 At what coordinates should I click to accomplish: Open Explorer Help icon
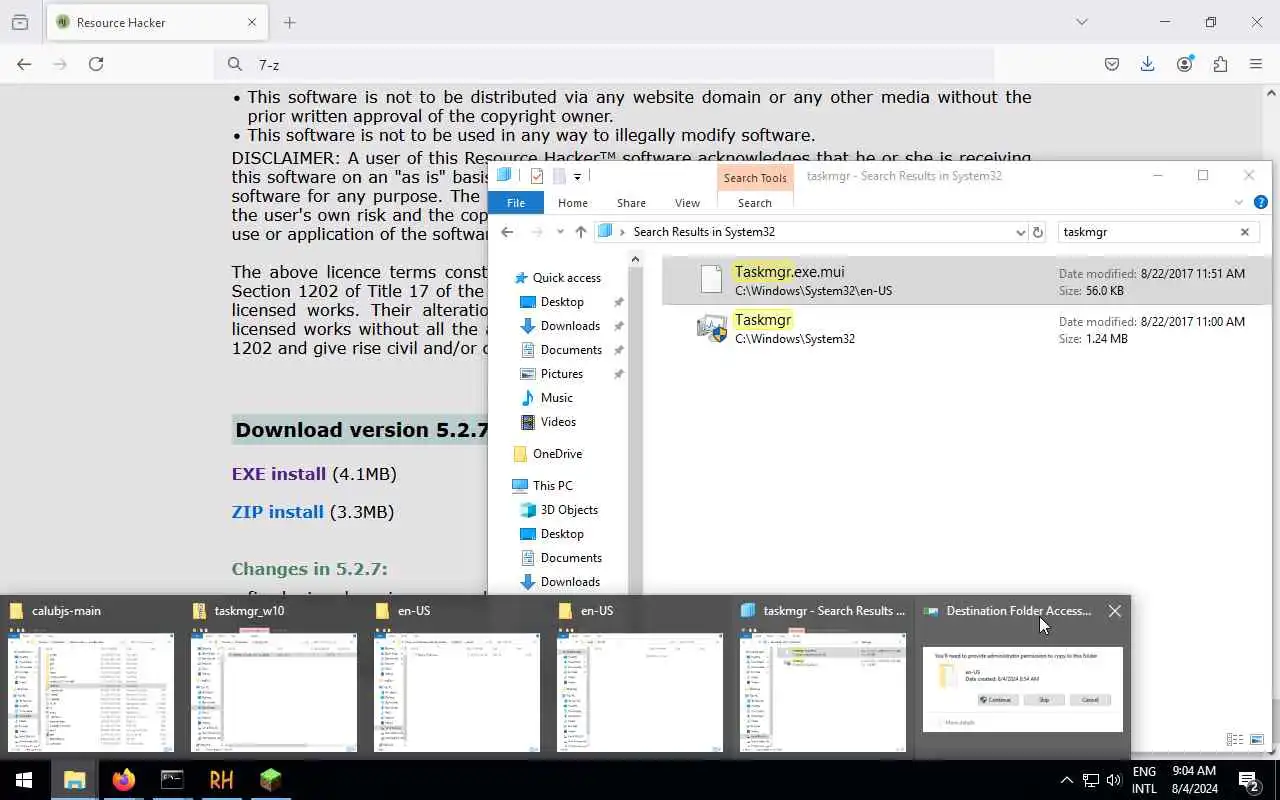coord(1260,203)
